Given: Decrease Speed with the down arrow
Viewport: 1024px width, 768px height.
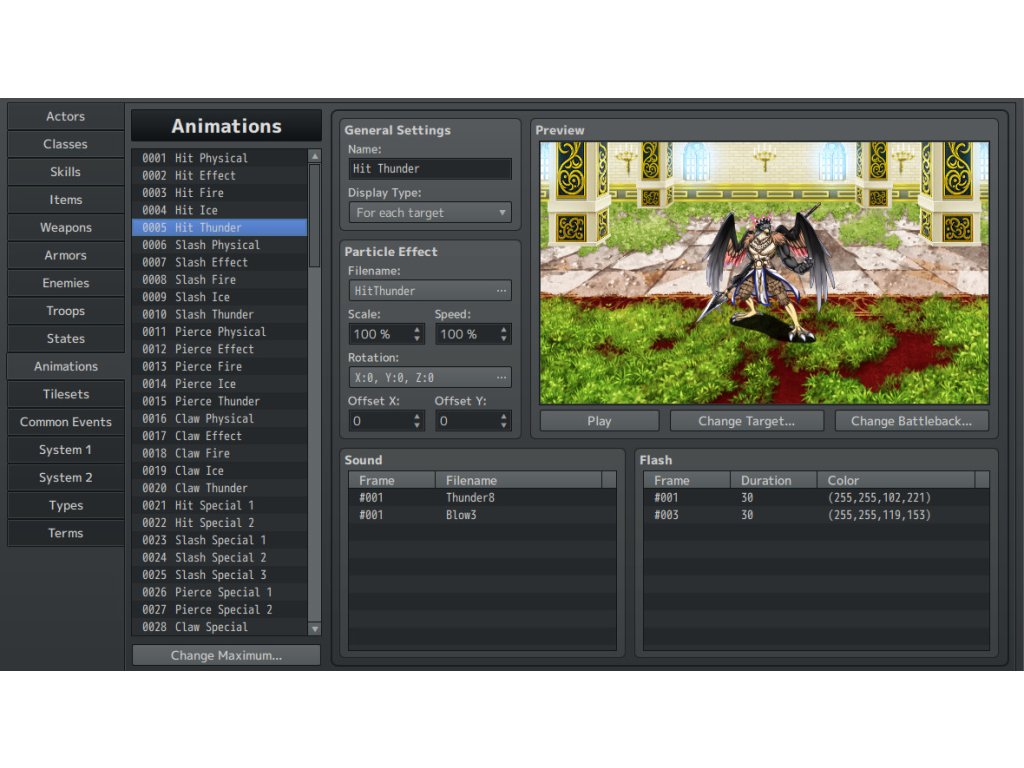Looking at the screenshot, I should pyautogui.click(x=503, y=339).
